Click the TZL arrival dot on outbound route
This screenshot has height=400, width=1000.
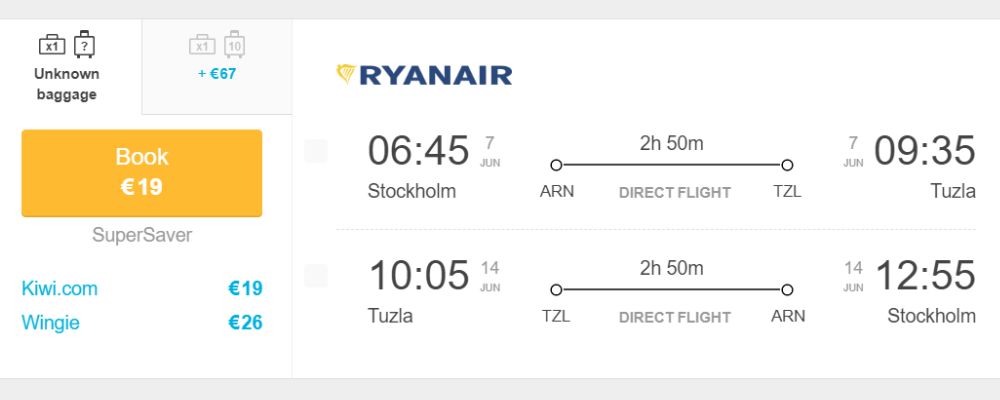[x=787, y=165]
